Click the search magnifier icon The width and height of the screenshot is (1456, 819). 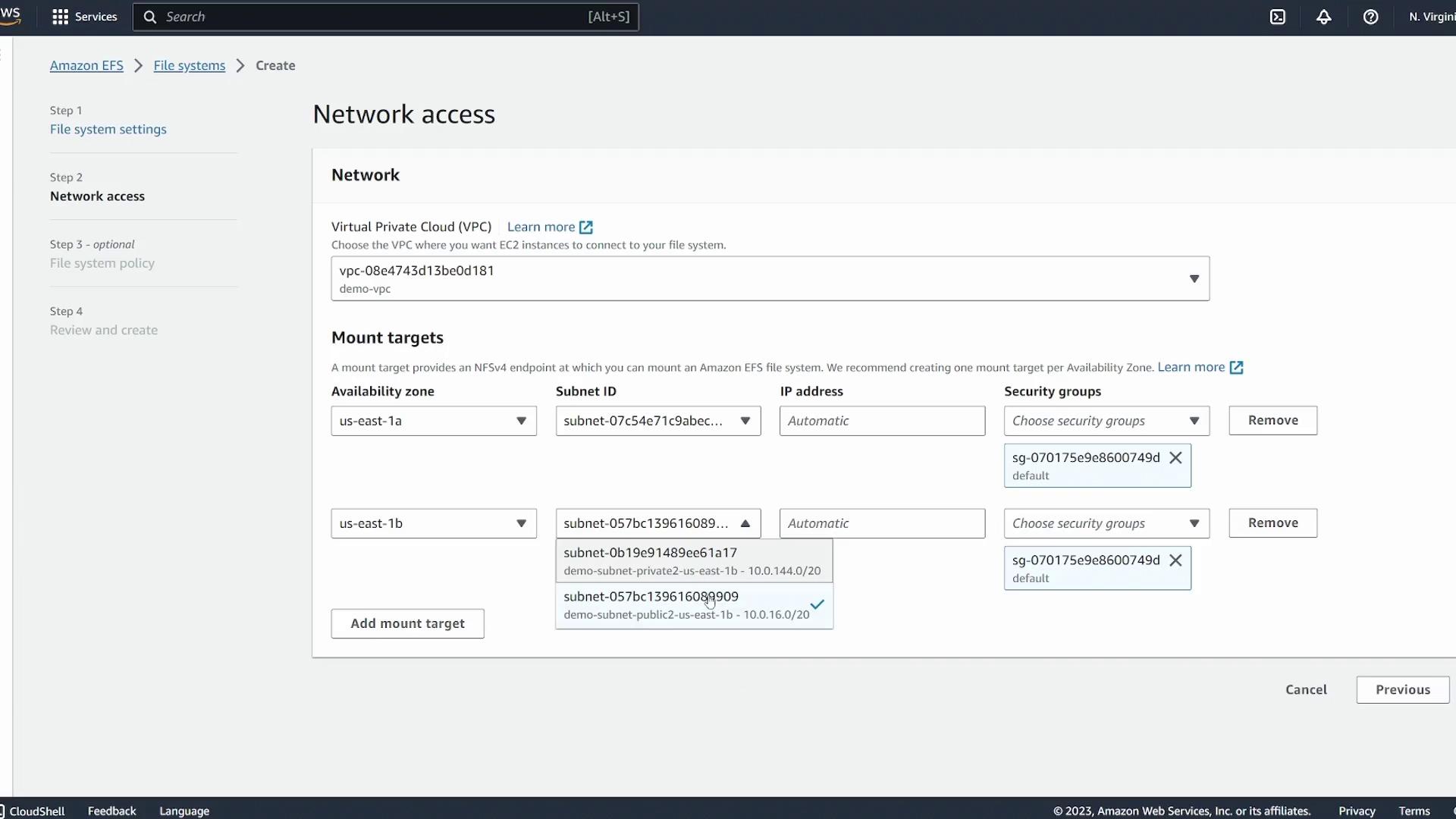[150, 17]
